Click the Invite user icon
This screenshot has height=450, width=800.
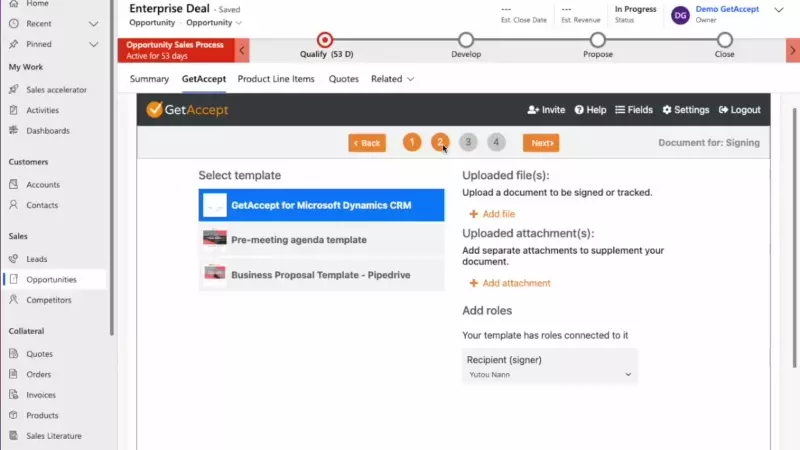click(x=533, y=110)
